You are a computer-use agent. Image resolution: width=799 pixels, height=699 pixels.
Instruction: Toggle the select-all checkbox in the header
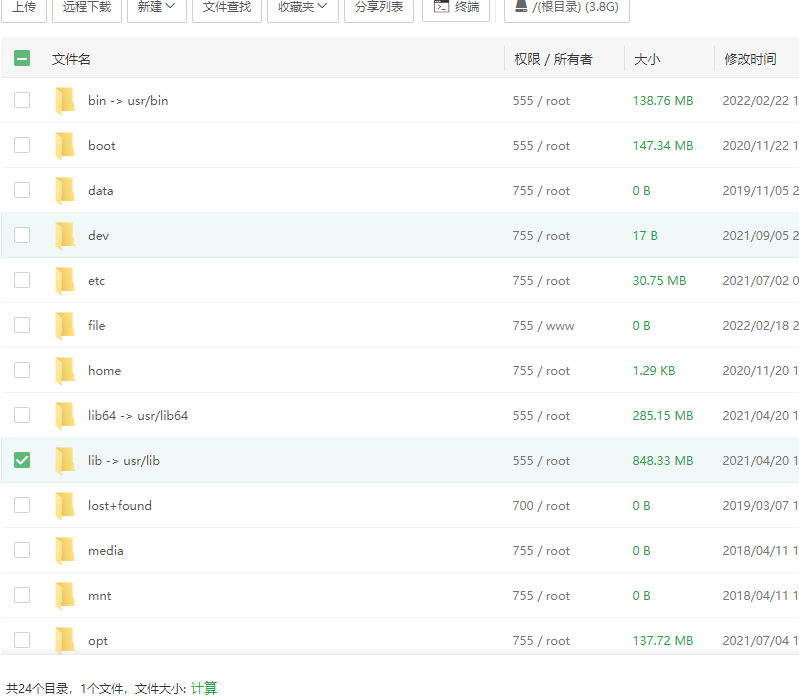point(22,58)
